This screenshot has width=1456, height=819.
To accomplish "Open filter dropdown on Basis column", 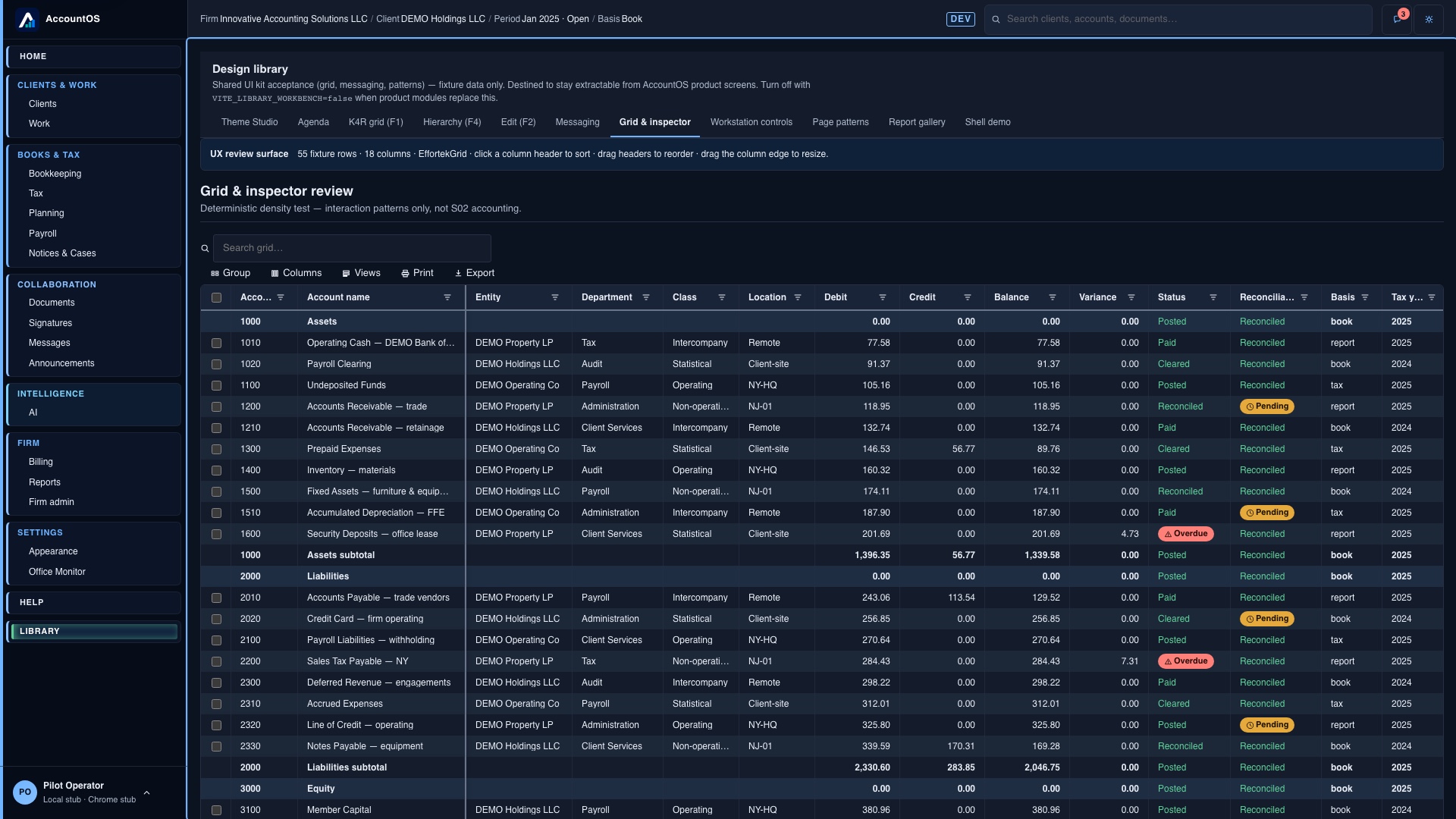I will (1365, 297).
